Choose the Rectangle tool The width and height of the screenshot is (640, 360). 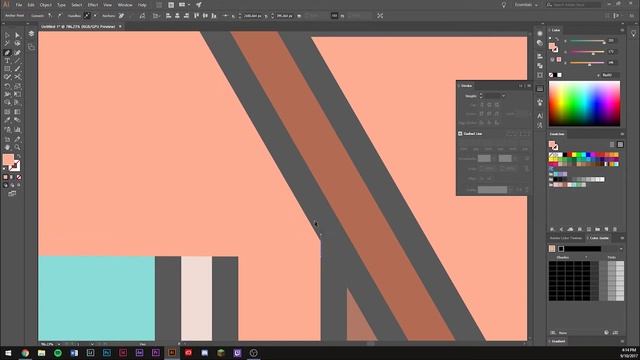(x=7, y=69)
